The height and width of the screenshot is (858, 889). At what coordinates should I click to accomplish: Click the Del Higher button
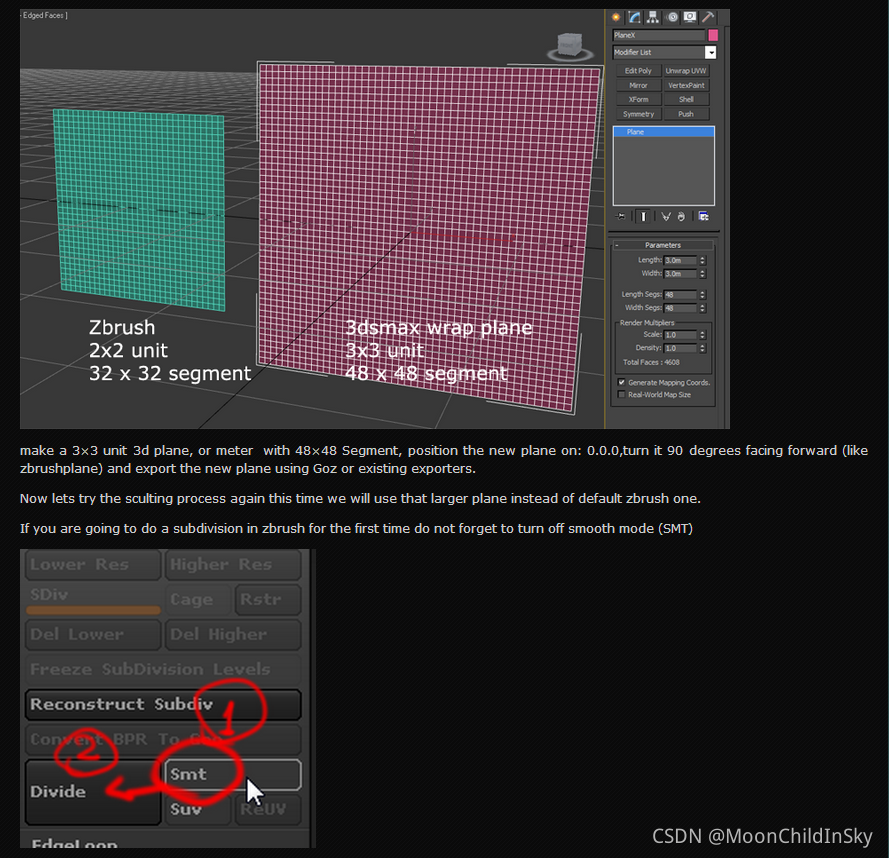[232, 635]
